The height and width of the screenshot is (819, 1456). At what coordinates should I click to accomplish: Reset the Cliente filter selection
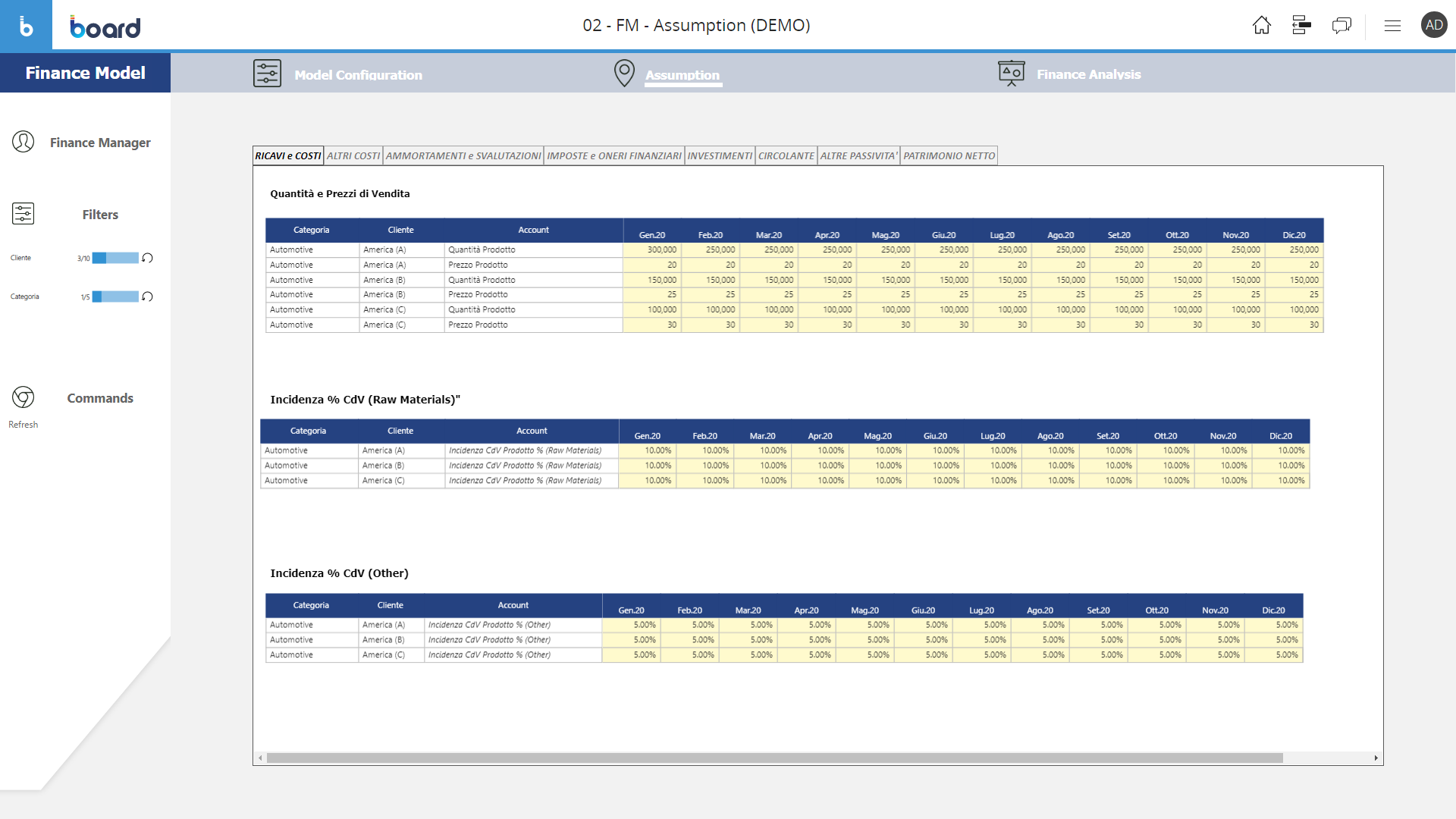pyautogui.click(x=148, y=258)
